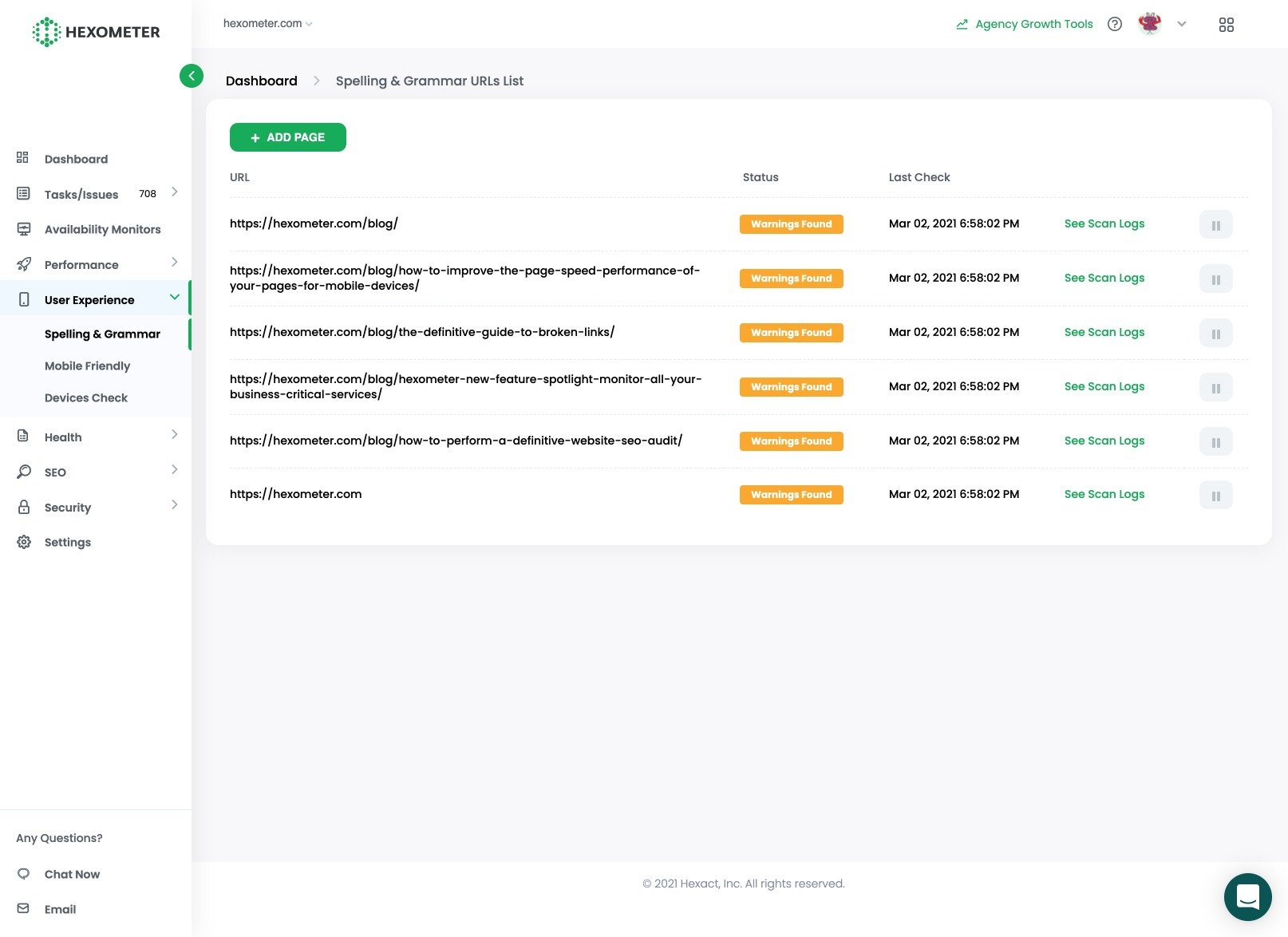The image size is (1288, 937).
Task: See Scan Logs for website-seo-audit row
Action: point(1104,441)
